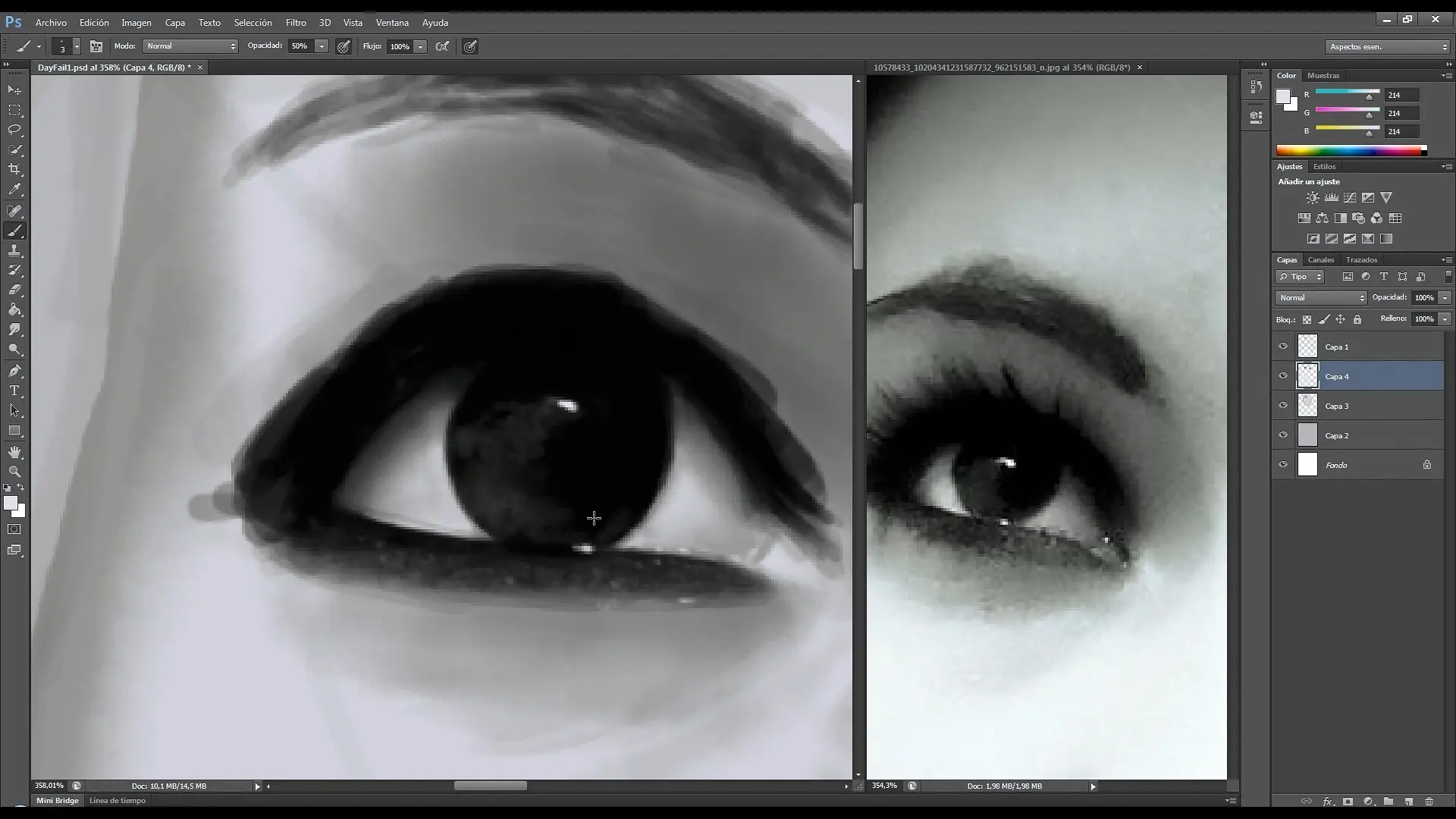Screen dimensions: 1456x819
Task: Add layer style fx button
Action: pos(1328,801)
